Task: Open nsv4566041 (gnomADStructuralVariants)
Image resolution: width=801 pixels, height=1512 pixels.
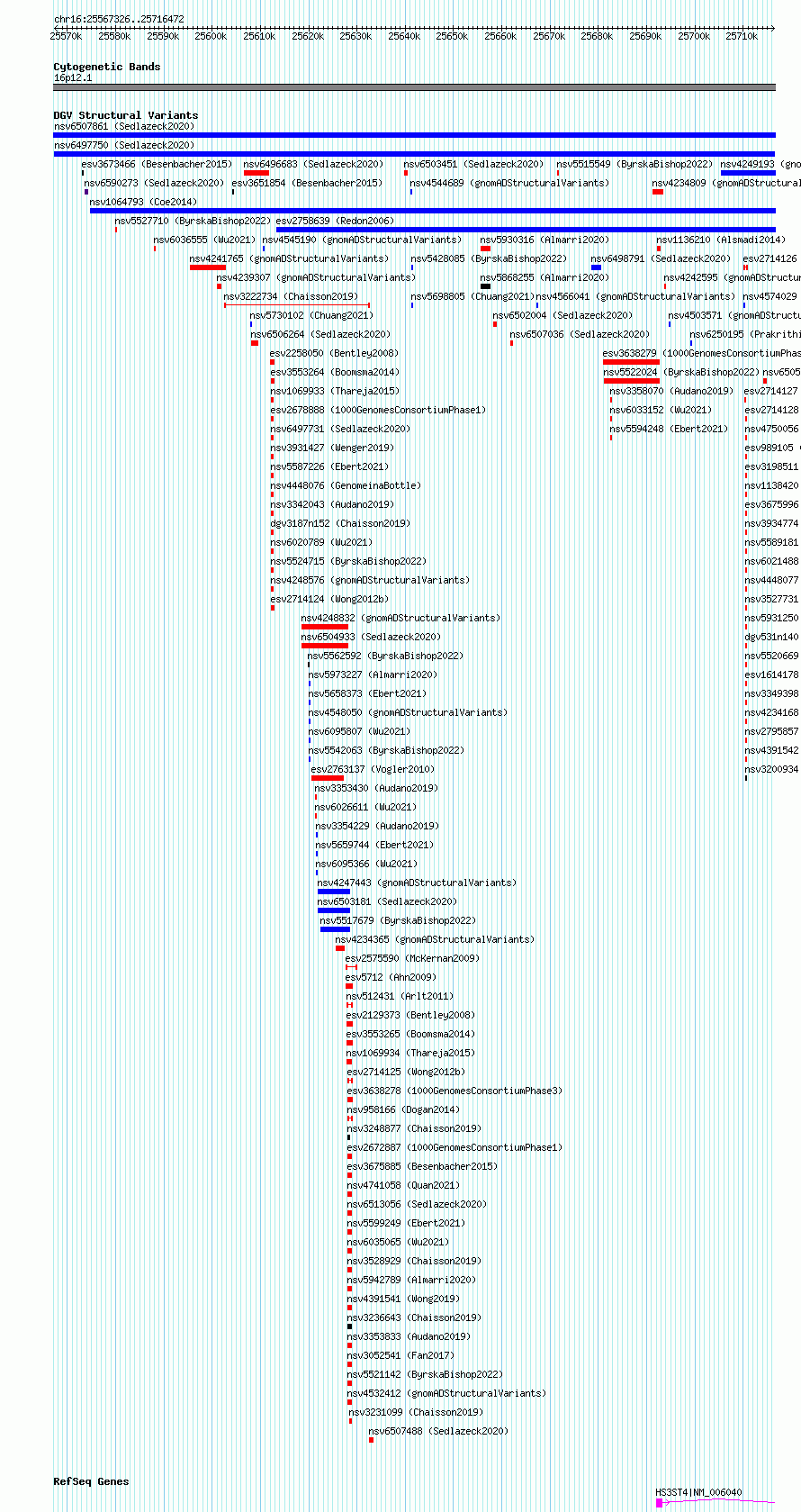Action: click(x=635, y=296)
